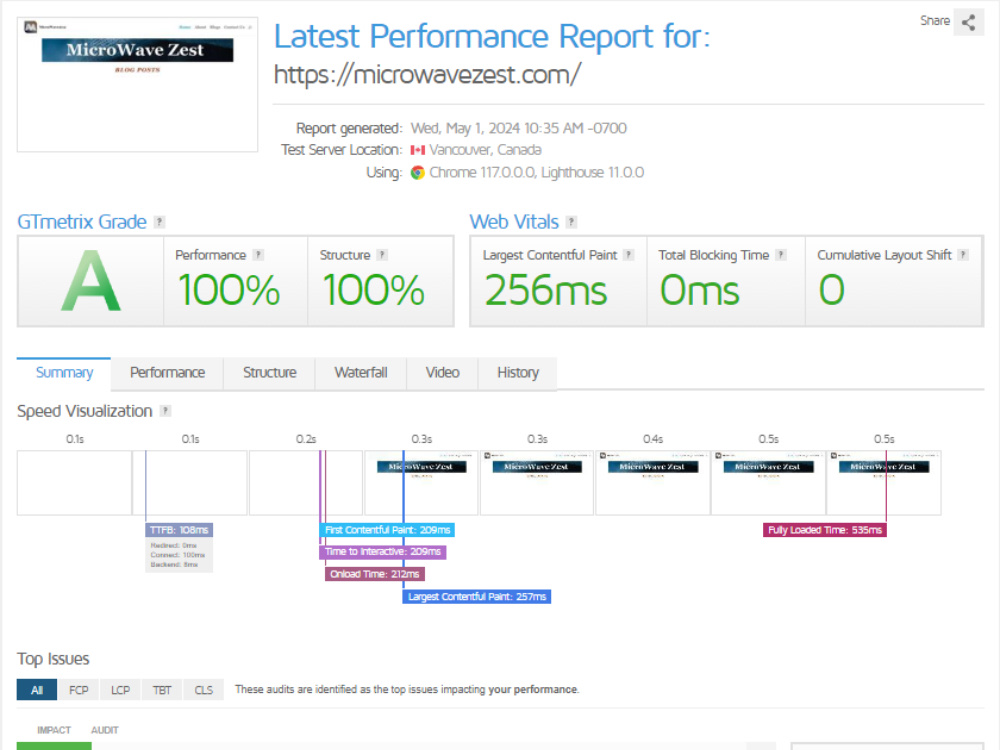The image size is (1000, 750).
Task: Click the Chrome browser icon
Action: tap(418, 173)
